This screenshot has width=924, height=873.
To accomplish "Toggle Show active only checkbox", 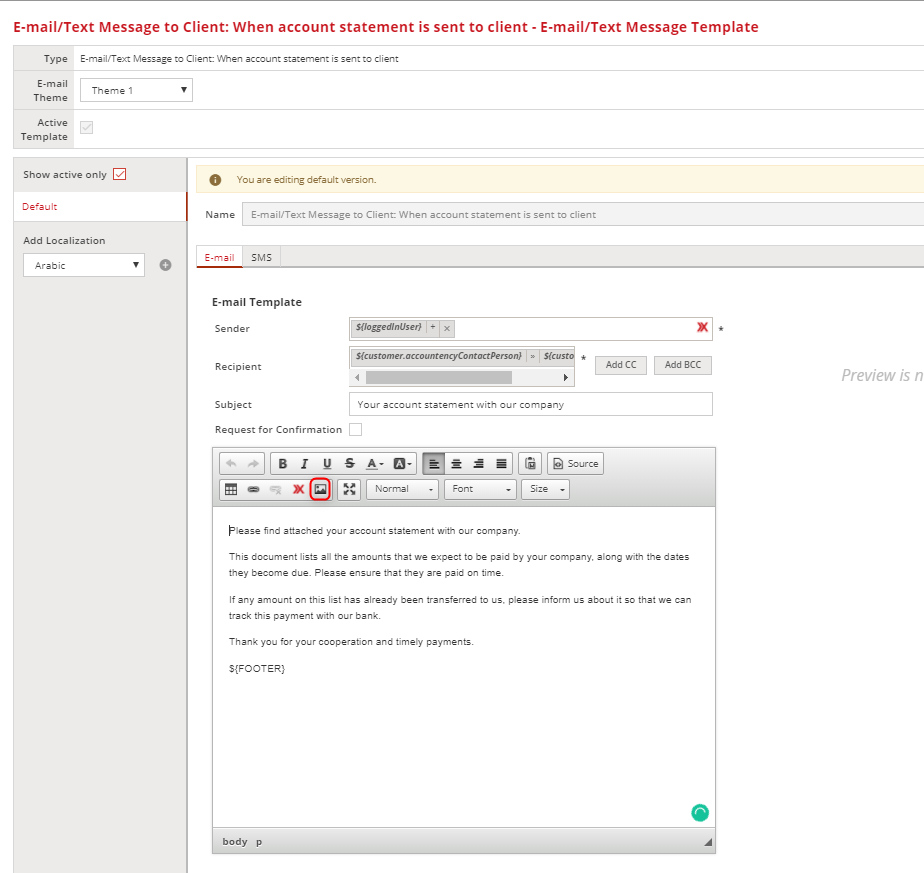I will [x=120, y=174].
